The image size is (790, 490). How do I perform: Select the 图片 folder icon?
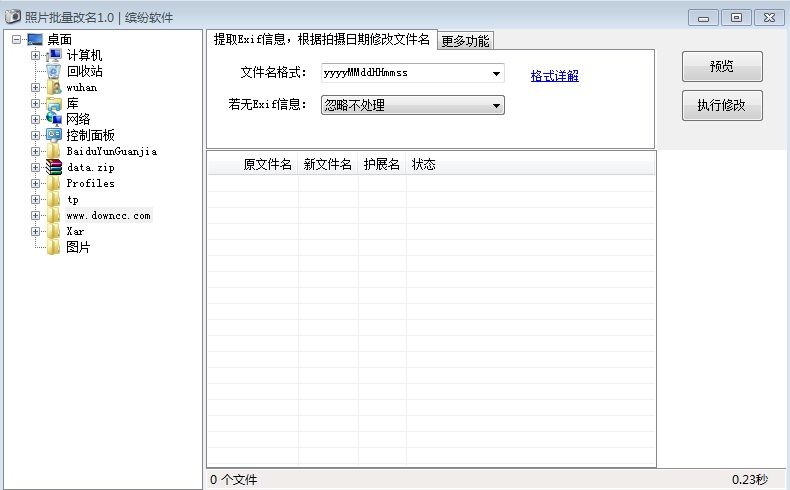click(x=54, y=247)
